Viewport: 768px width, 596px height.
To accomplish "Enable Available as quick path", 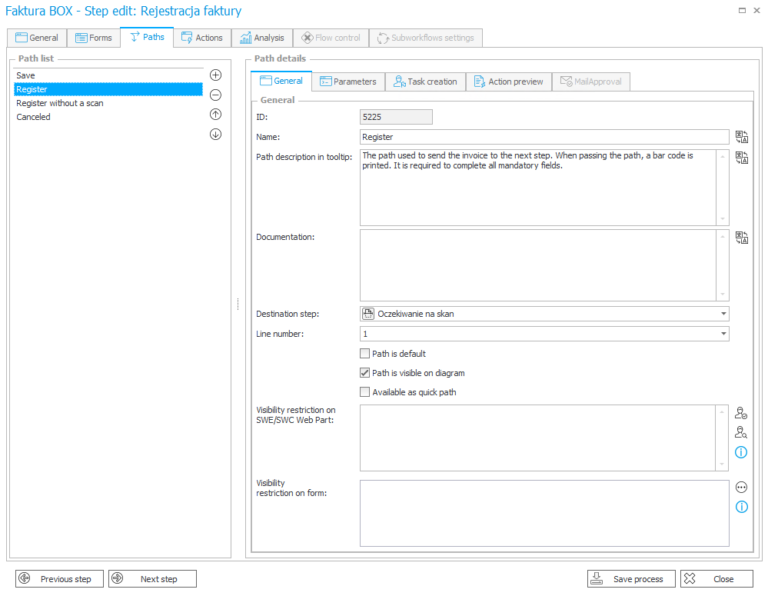I will pos(364,392).
